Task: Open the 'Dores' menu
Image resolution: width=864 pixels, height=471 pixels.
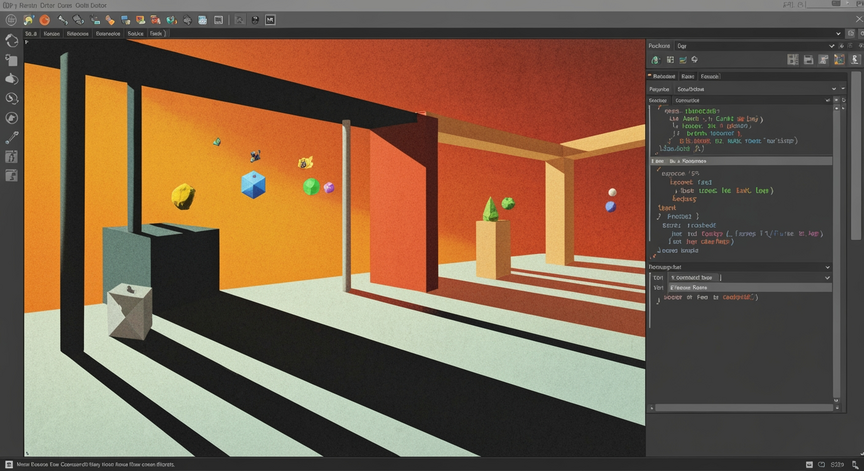Action: click(x=64, y=5)
